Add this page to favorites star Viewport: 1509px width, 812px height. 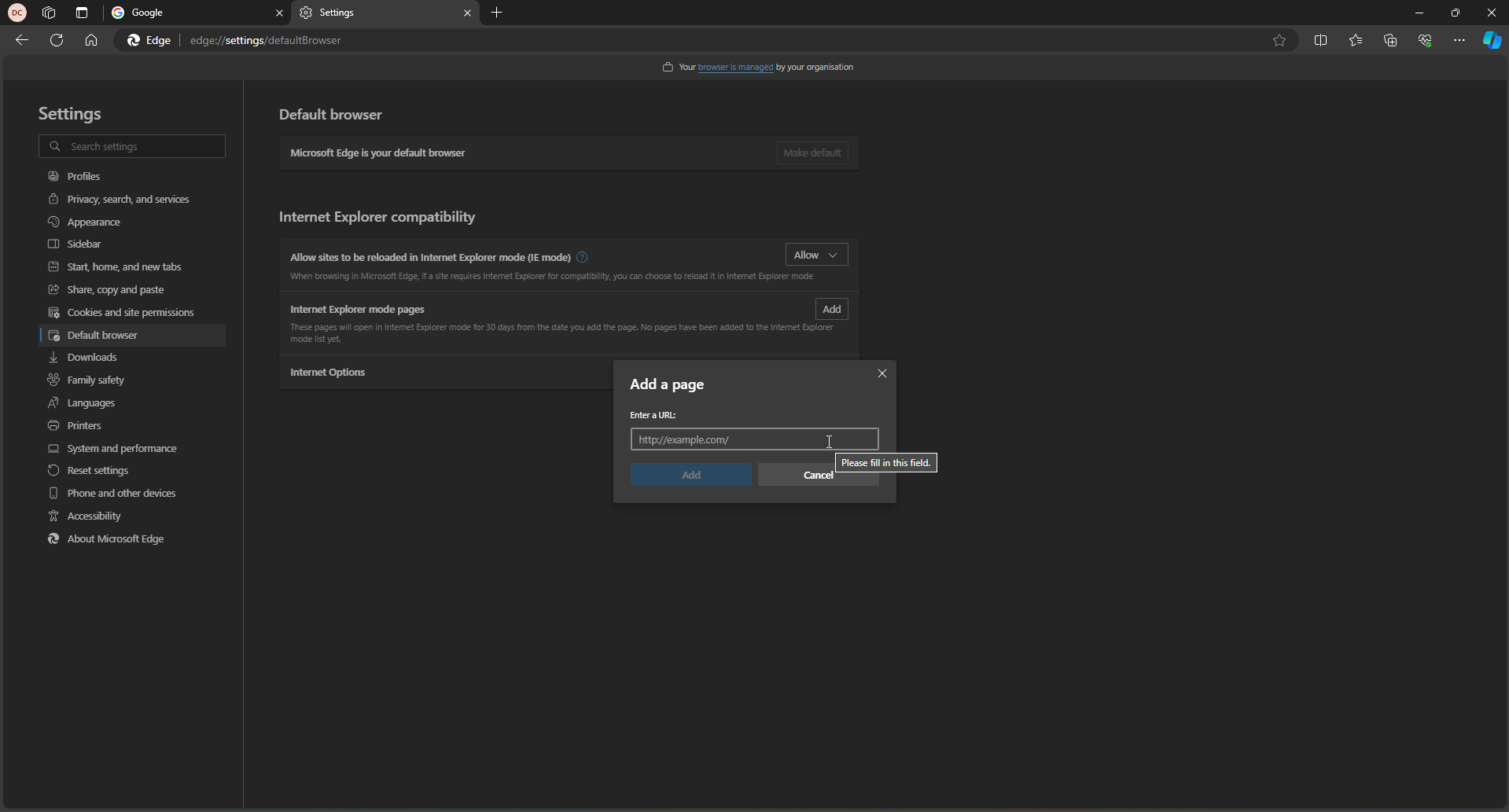(1279, 40)
